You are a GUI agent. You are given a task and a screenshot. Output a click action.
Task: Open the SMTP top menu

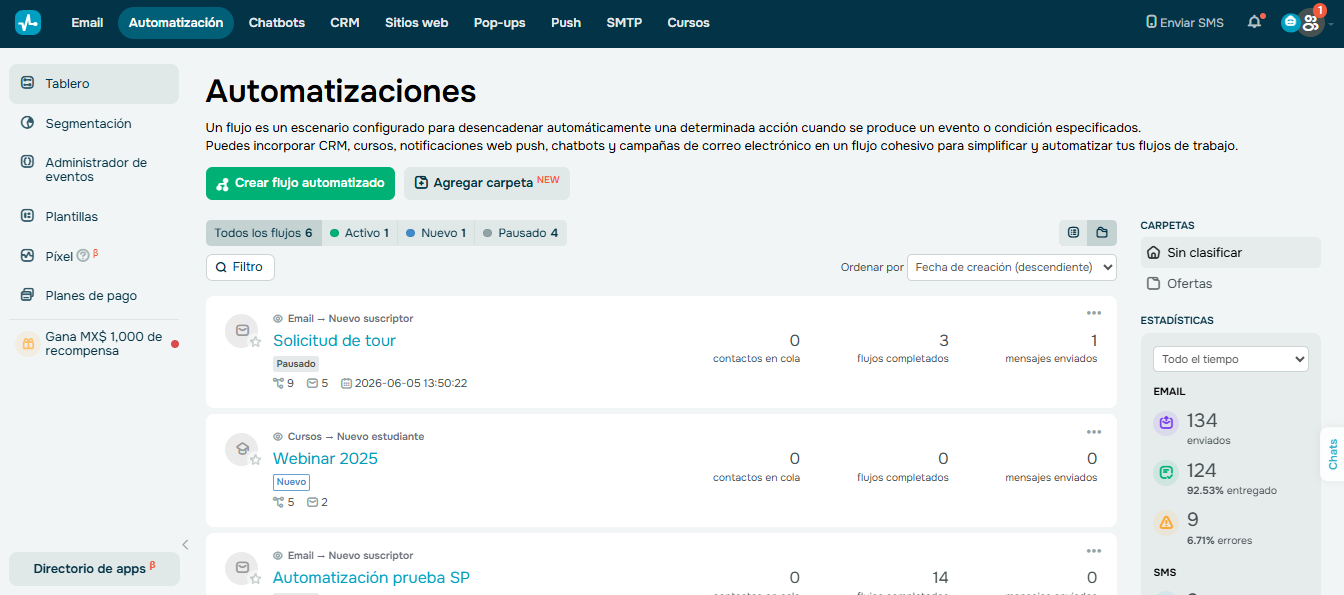click(624, 23)
